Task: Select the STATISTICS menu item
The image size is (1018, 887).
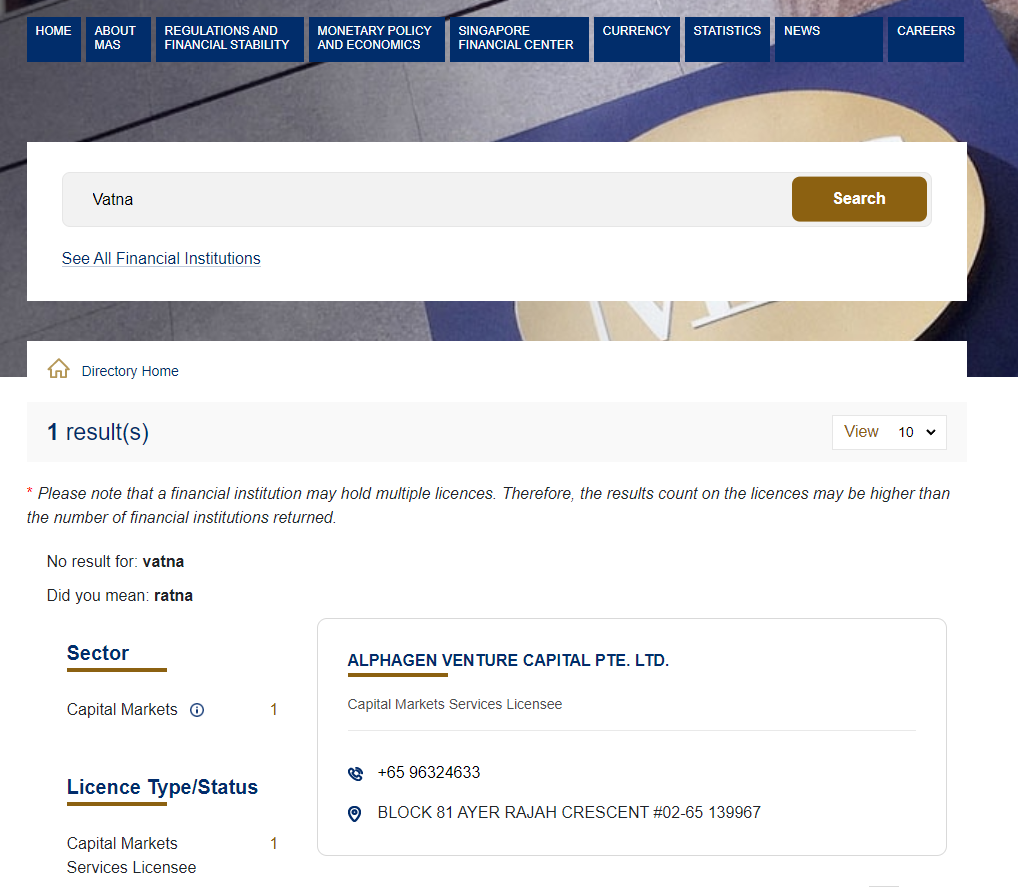Action: click(x=727, y=39)
